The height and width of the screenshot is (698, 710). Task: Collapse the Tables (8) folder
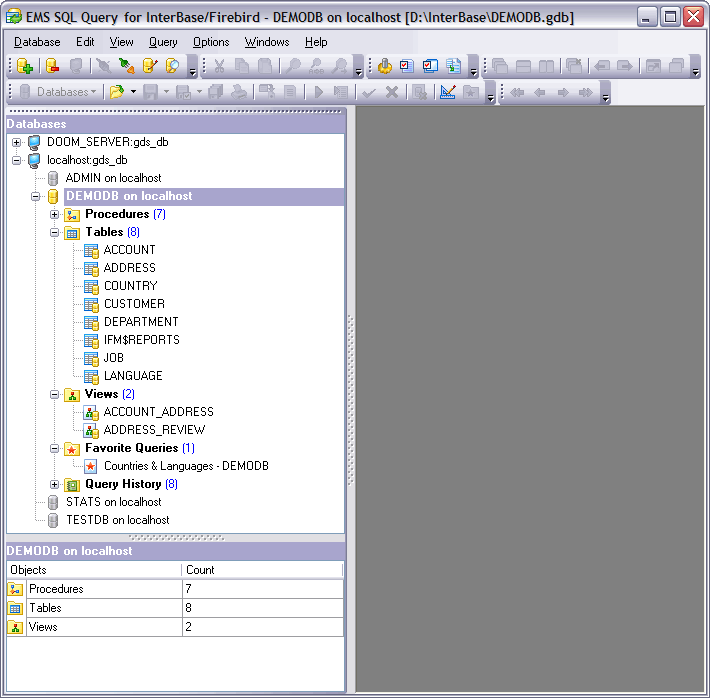coord(54,232)
